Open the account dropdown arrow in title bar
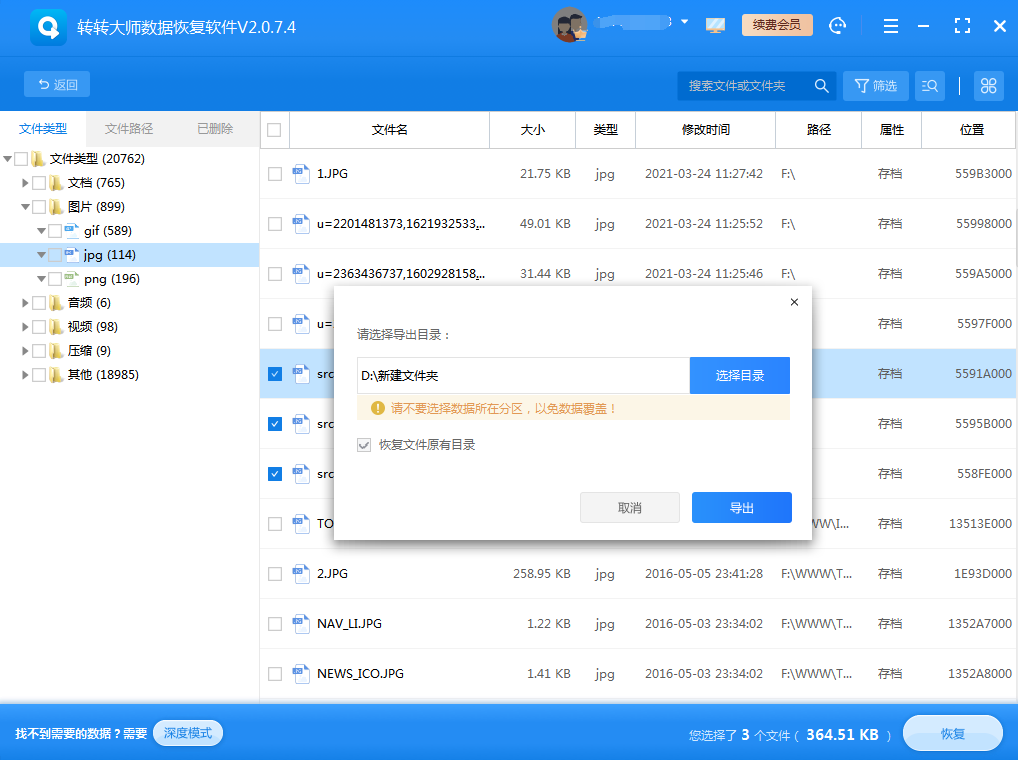This screenshot has height=760, width=1018. (x=685, y=22)
